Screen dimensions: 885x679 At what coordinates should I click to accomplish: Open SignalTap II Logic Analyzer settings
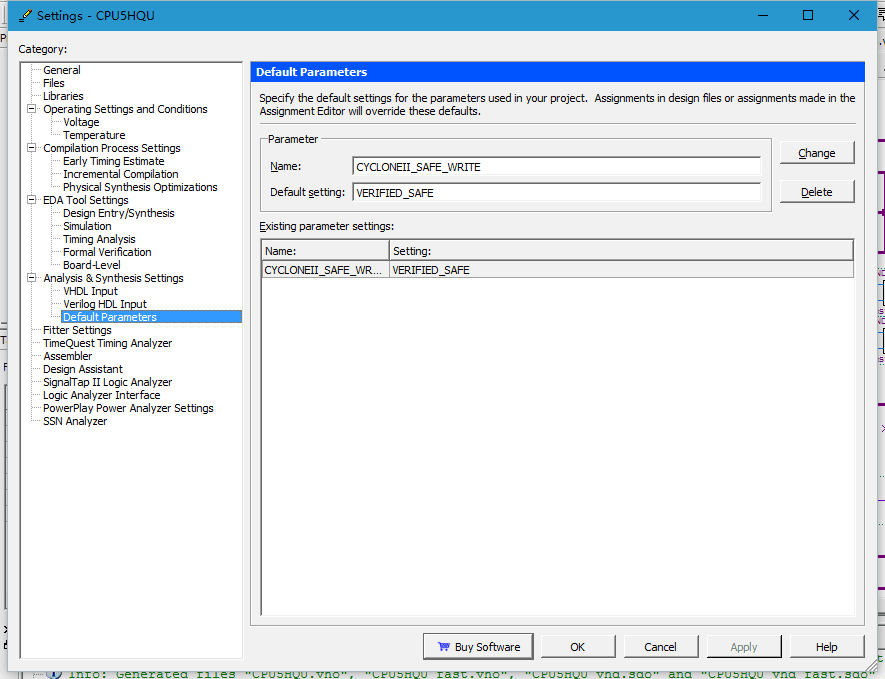[x=107, y=382]
